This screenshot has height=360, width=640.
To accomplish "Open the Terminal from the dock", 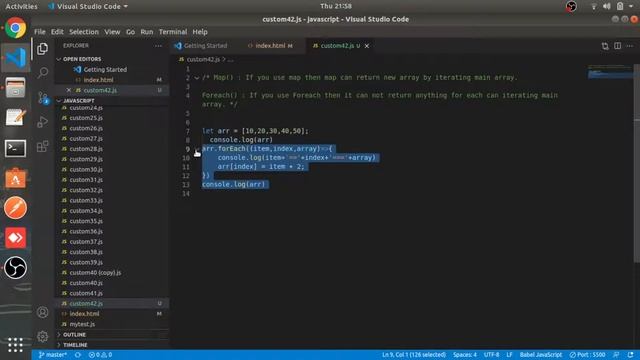I will tap(16, 148).
